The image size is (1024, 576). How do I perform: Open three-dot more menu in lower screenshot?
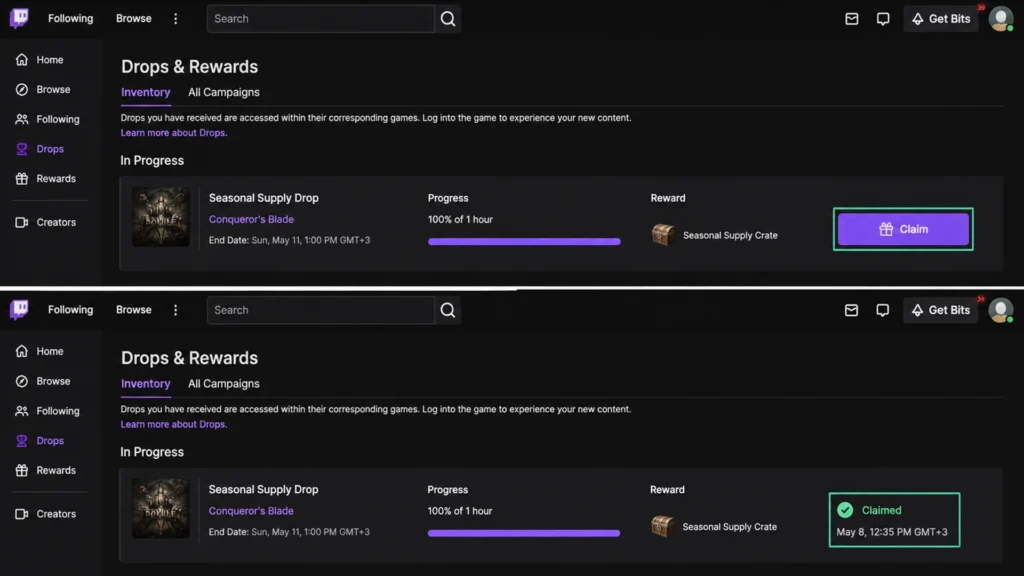click(175, 310)
